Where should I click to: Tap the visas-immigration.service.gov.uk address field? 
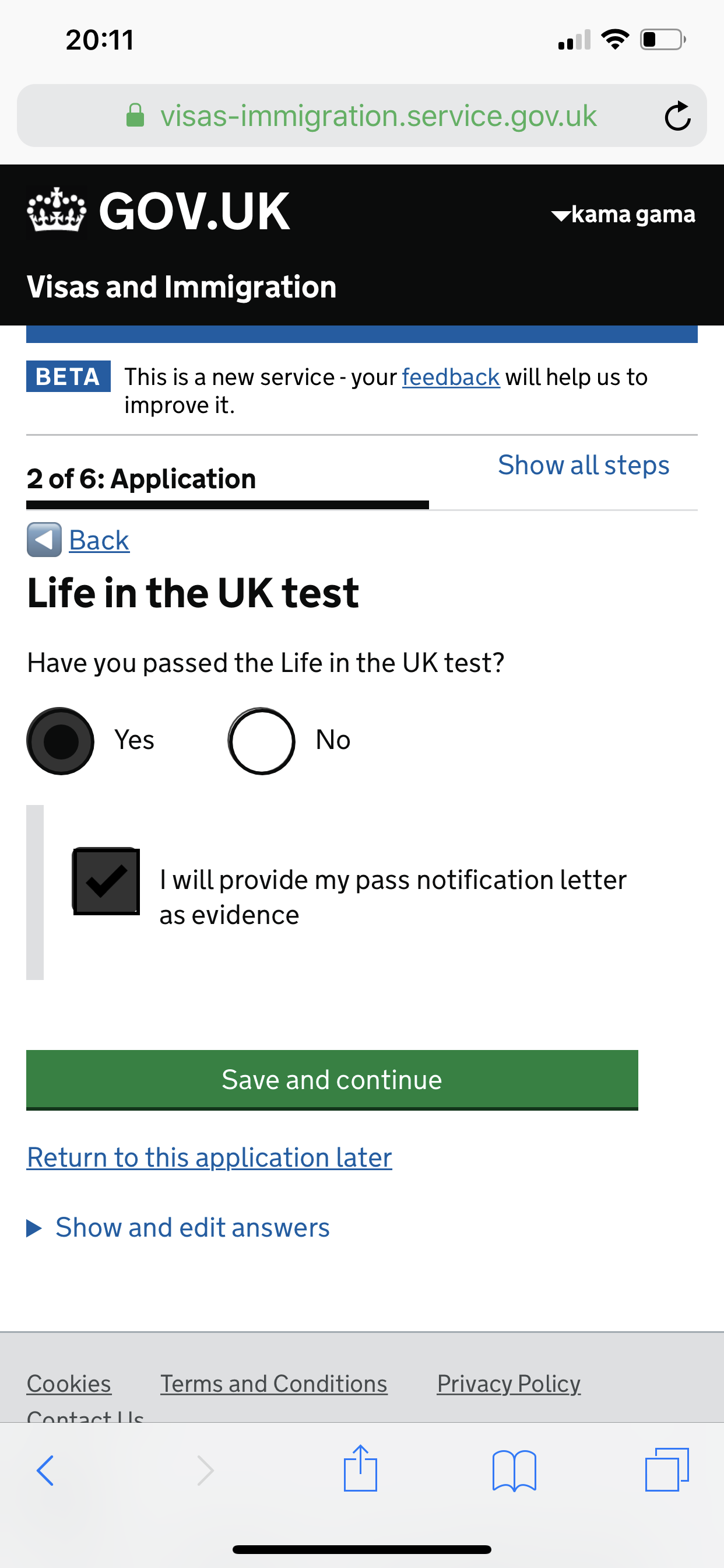point(377,116)
